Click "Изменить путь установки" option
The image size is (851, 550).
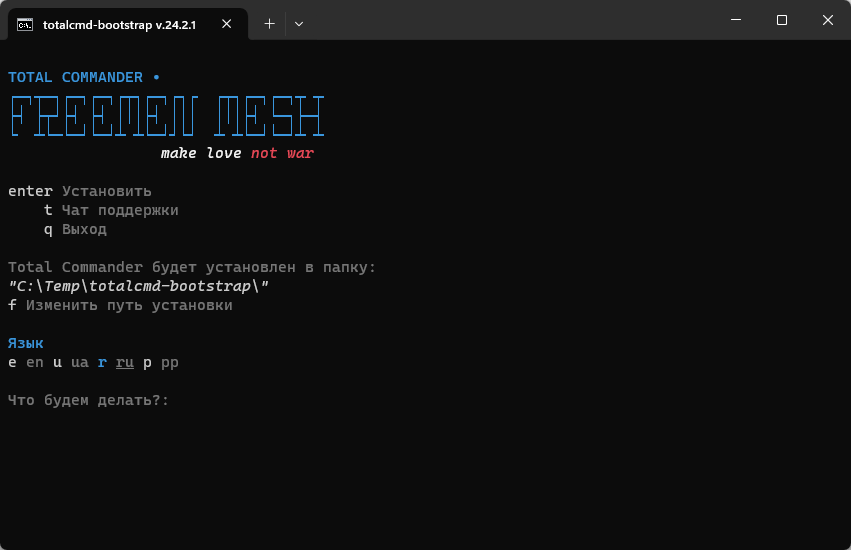(129, 305)
